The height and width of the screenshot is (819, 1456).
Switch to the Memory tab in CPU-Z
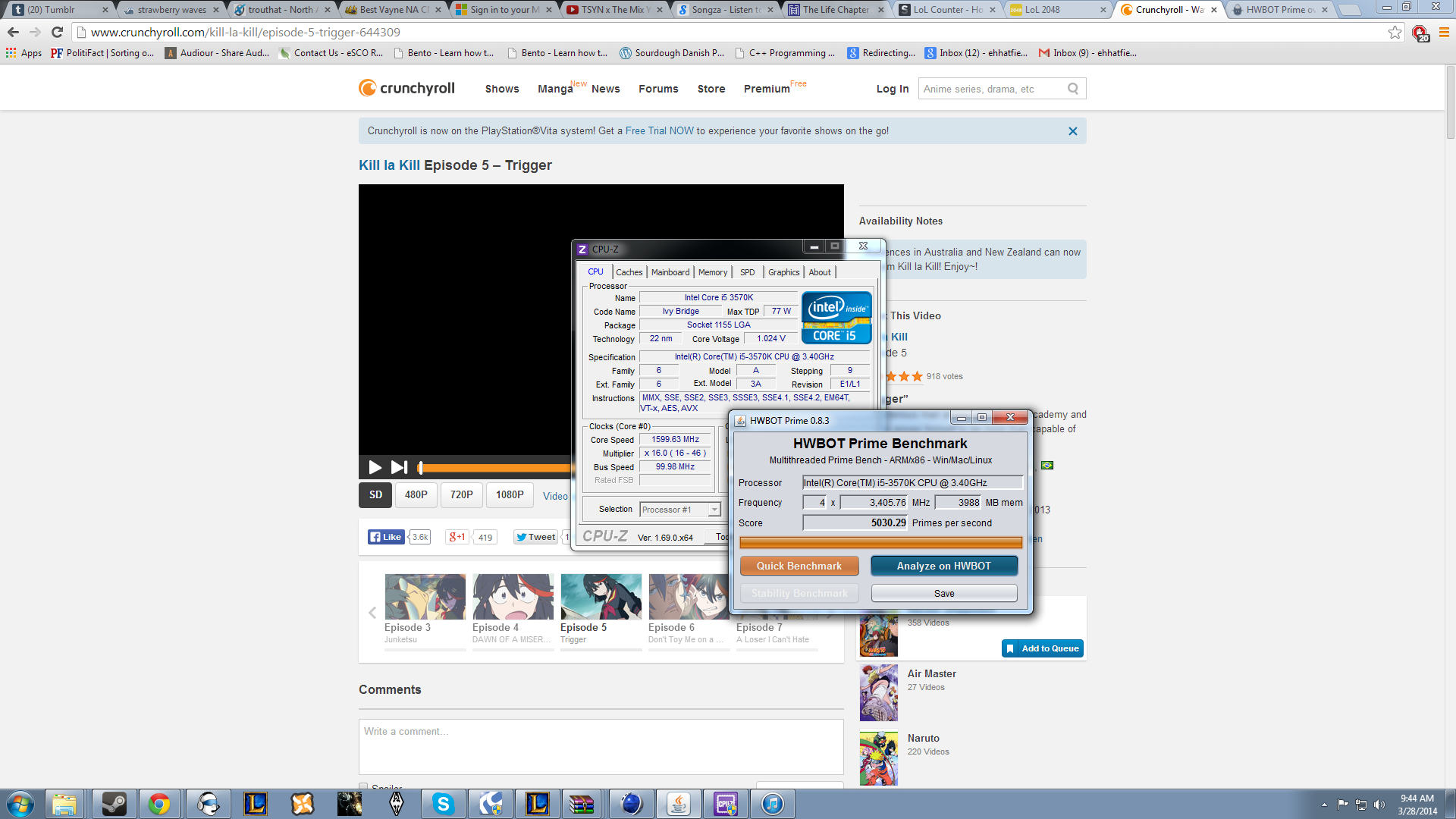click(x=713, y=272)
